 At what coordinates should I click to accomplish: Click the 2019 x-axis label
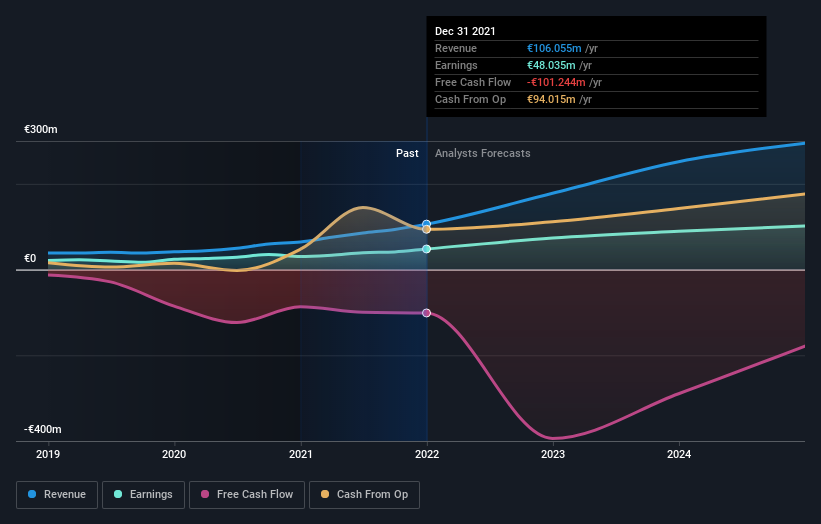[x=48, y=454]
